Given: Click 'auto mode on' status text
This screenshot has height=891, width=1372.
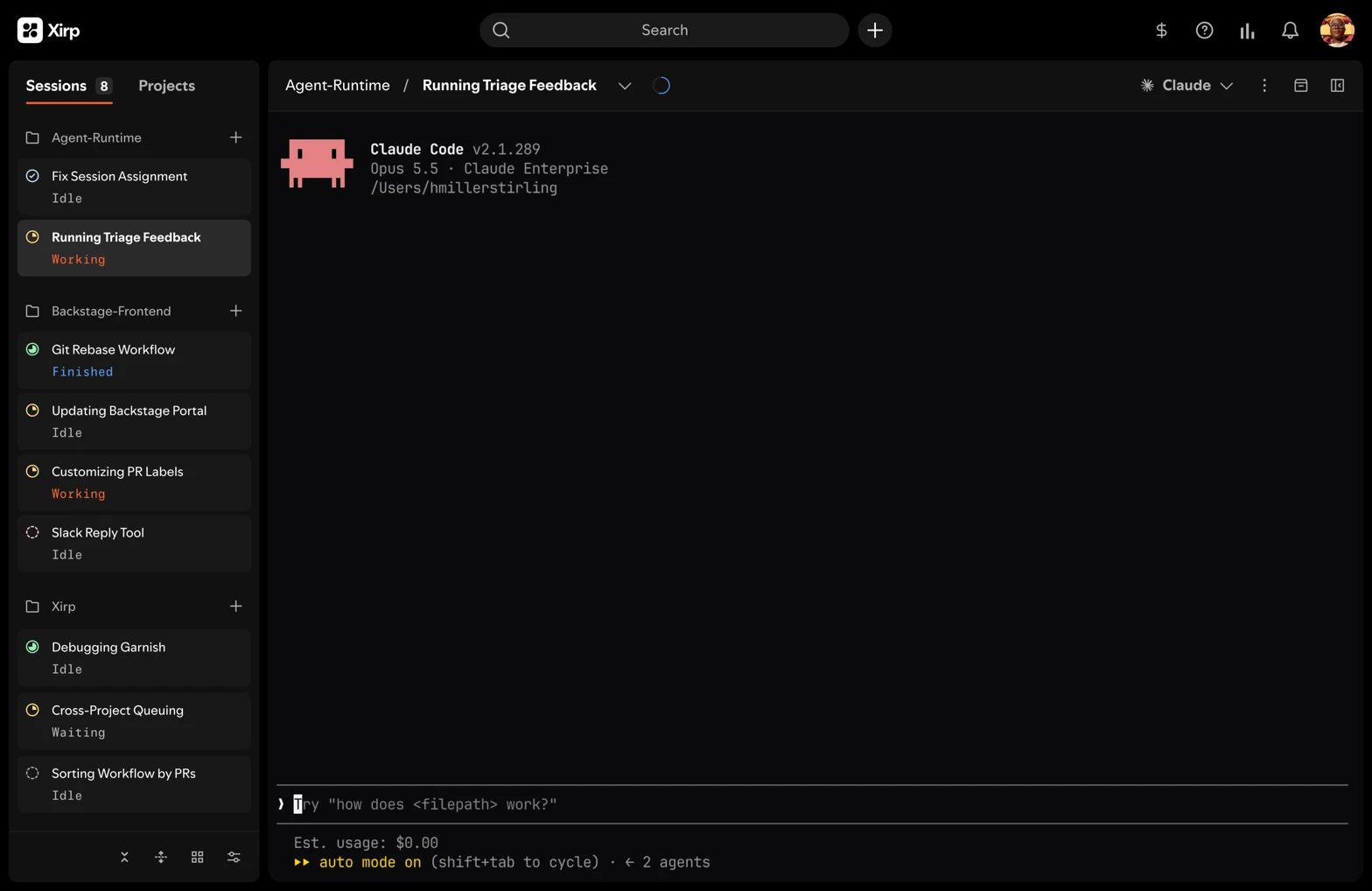Looking at the screenshot, I should pyautogui.click(x=369, y=862).
